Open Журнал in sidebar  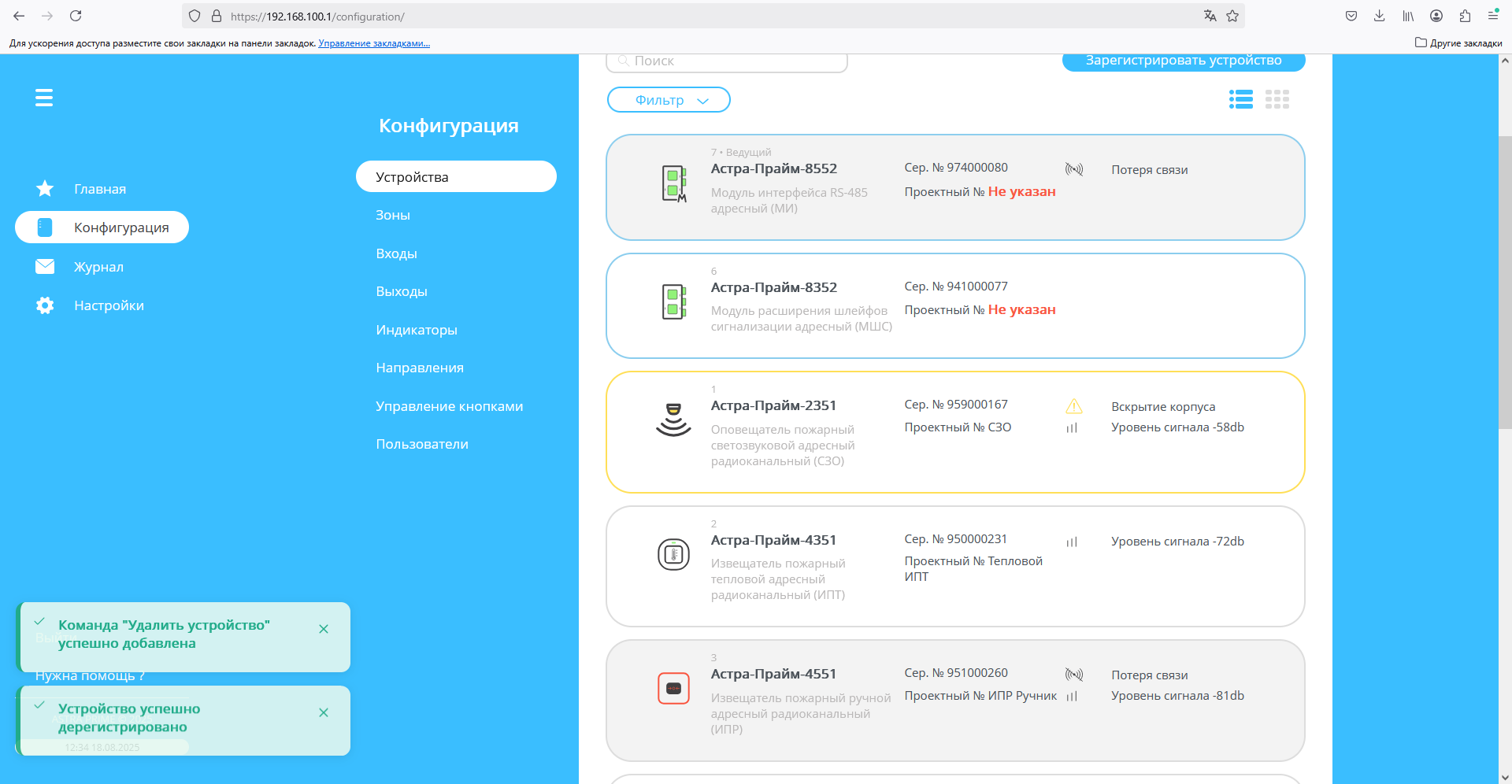coord(98,267)
